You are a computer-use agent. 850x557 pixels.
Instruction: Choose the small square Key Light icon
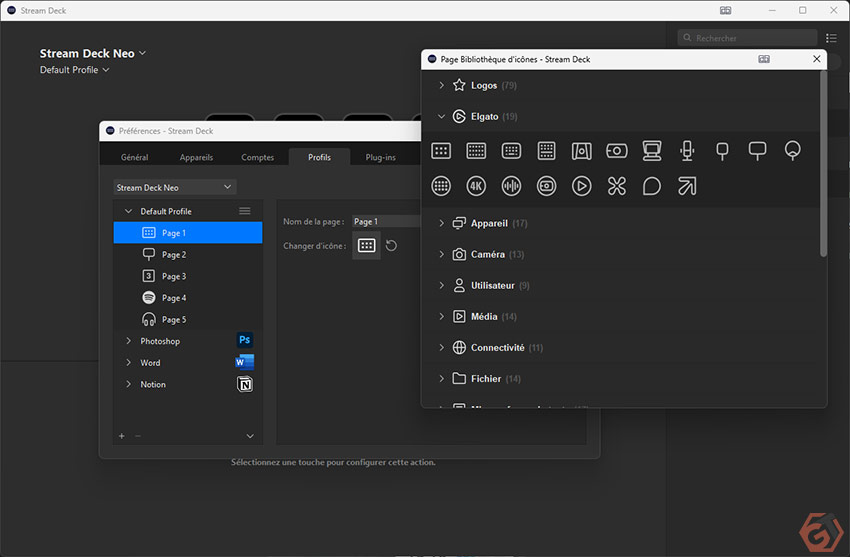click(722, 151)
